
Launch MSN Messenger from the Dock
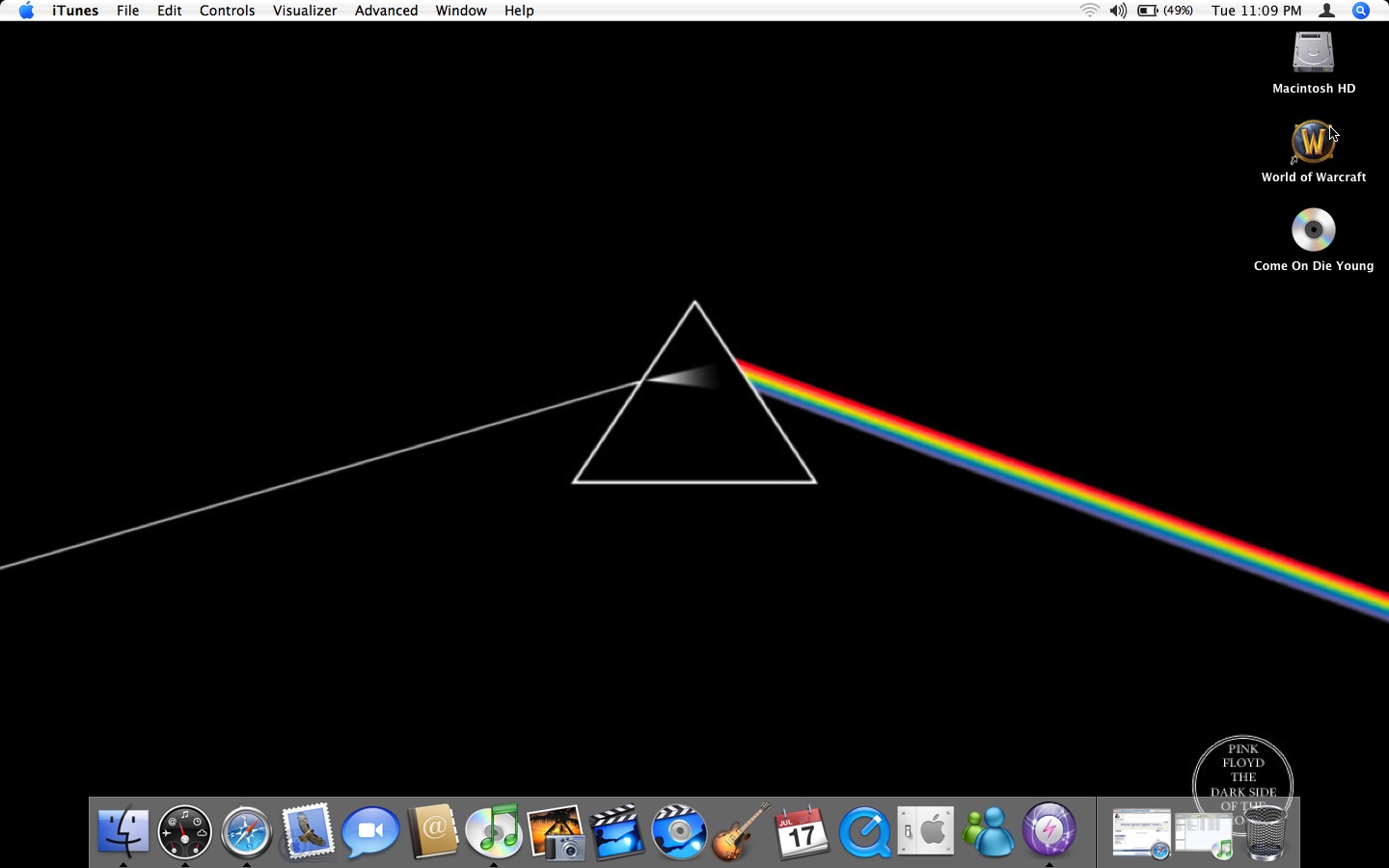988,831
